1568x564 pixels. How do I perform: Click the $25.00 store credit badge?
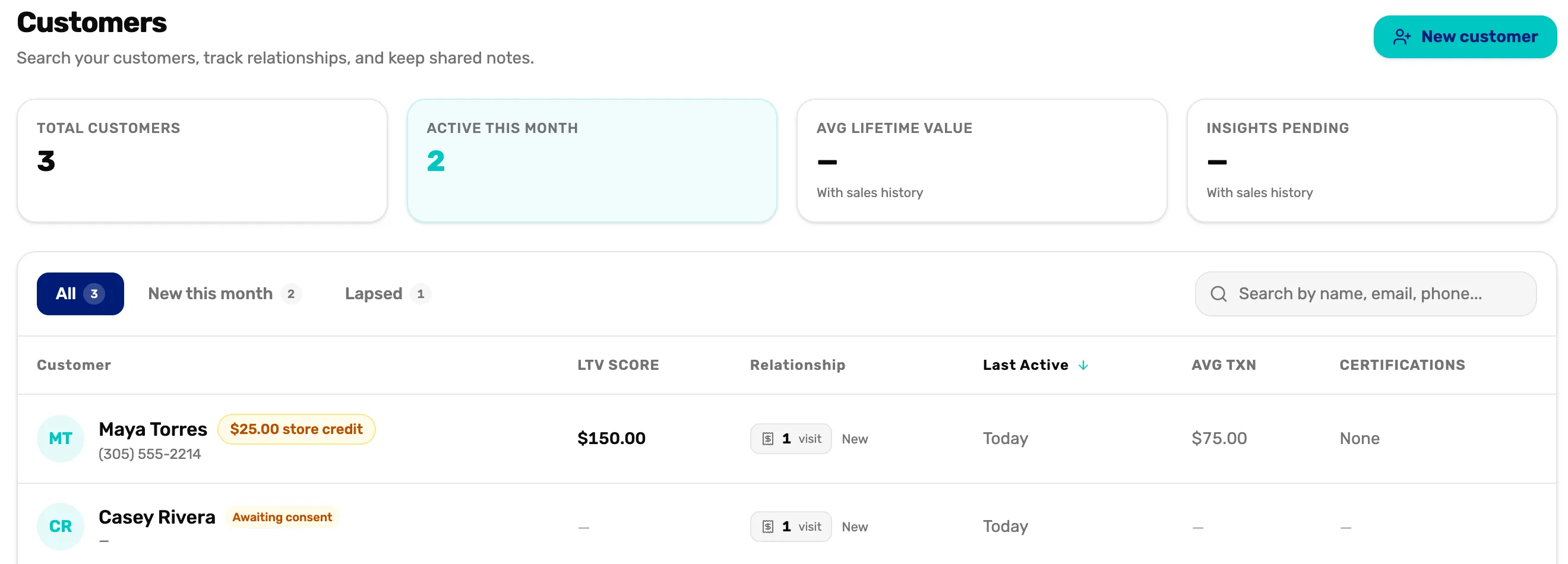296,430
